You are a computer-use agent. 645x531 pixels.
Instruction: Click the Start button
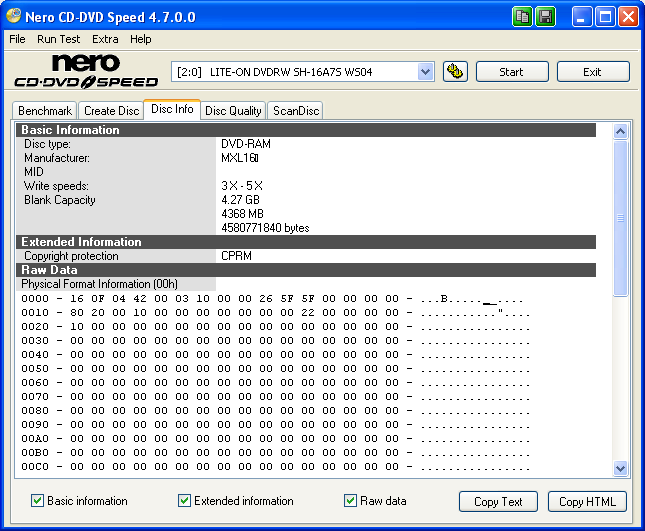pyautogui.click(x=512, y=72)
